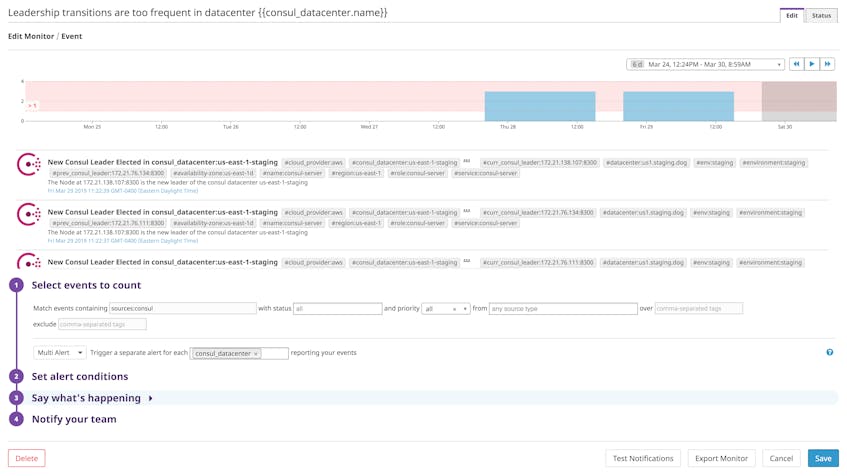Click the fast-forward time range button
The height and width of the screenshot is (476, 847).
pos(827,64)
